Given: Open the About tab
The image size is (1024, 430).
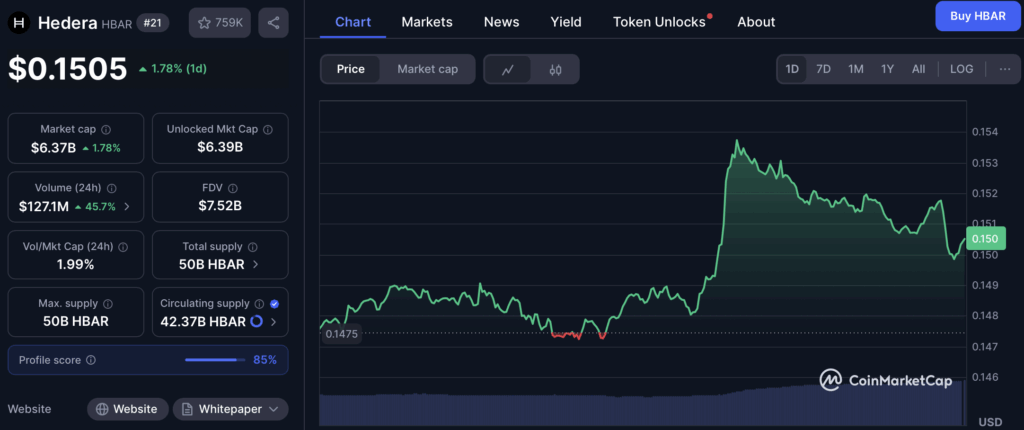Looking at the screenshot, I should pos(756,22).
